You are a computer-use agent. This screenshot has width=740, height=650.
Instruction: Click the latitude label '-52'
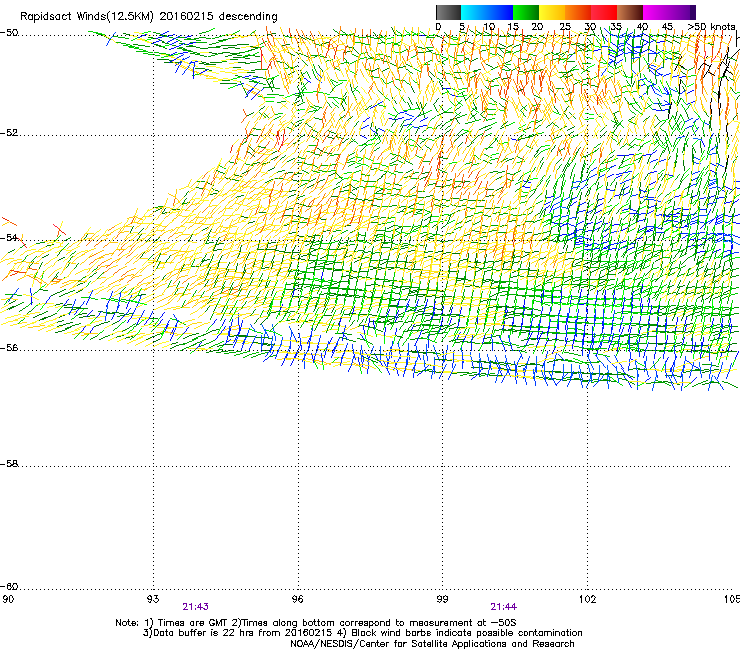coord(9,133)
